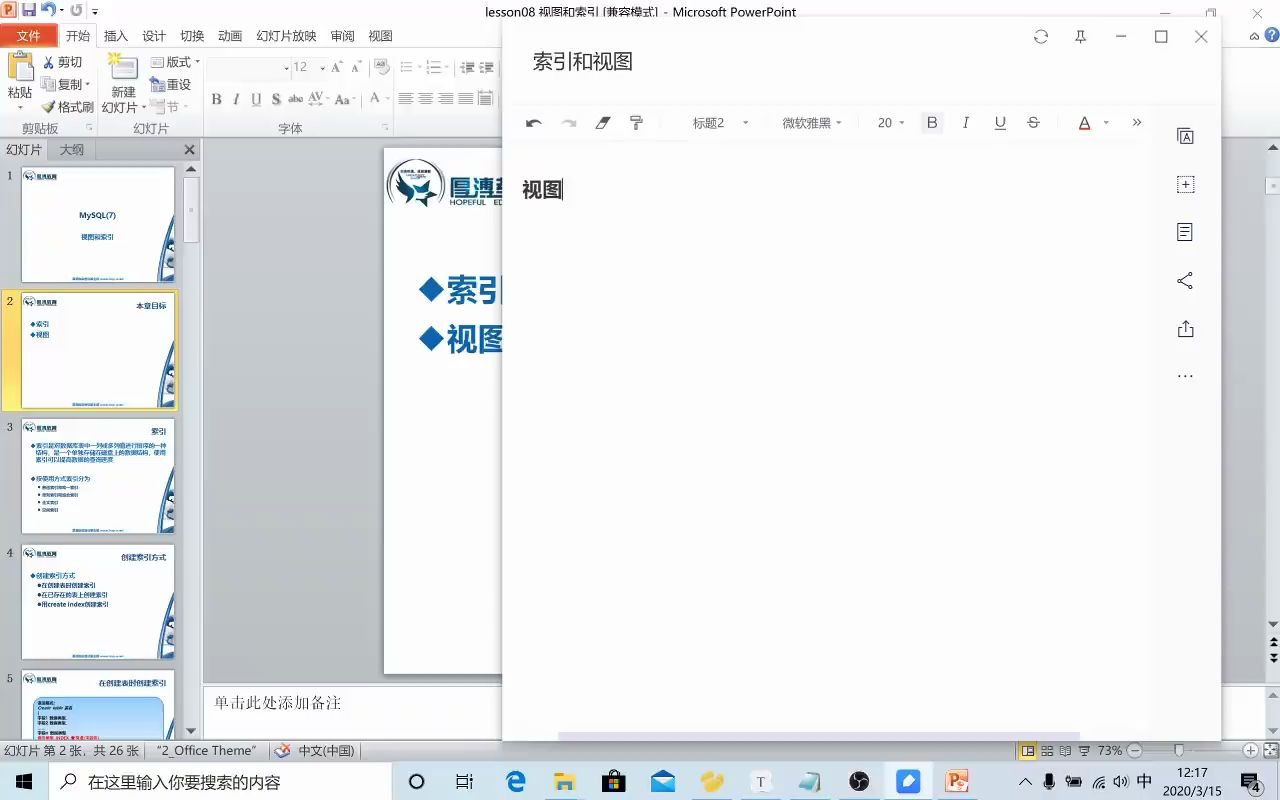Toggle PowerPoint ribbon strikethrough abc button
The width and height of the screenshot is (1280, 800).
(296, 99)
